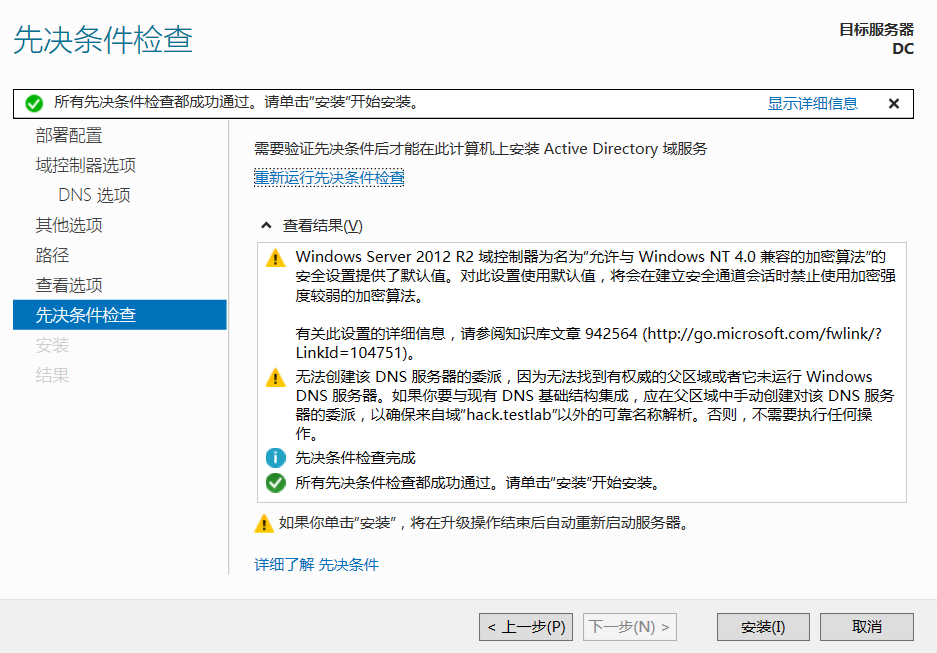Go to 部署配置 step
Screen dimensions: 937x653
point(69,136)
